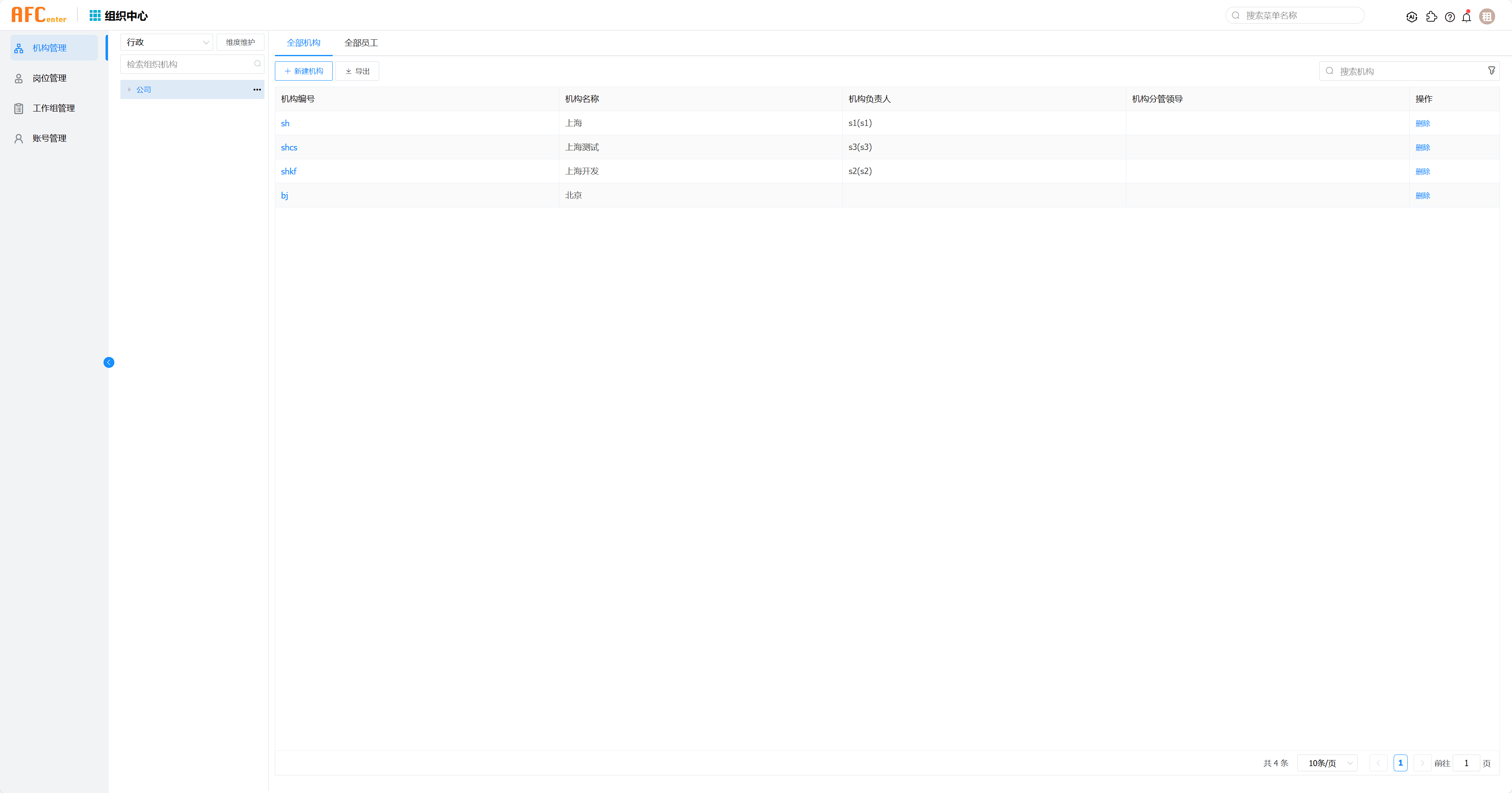Click the 新建机构 button
Viewport: 1512px width, 793px height.
(x=303, y=71)
